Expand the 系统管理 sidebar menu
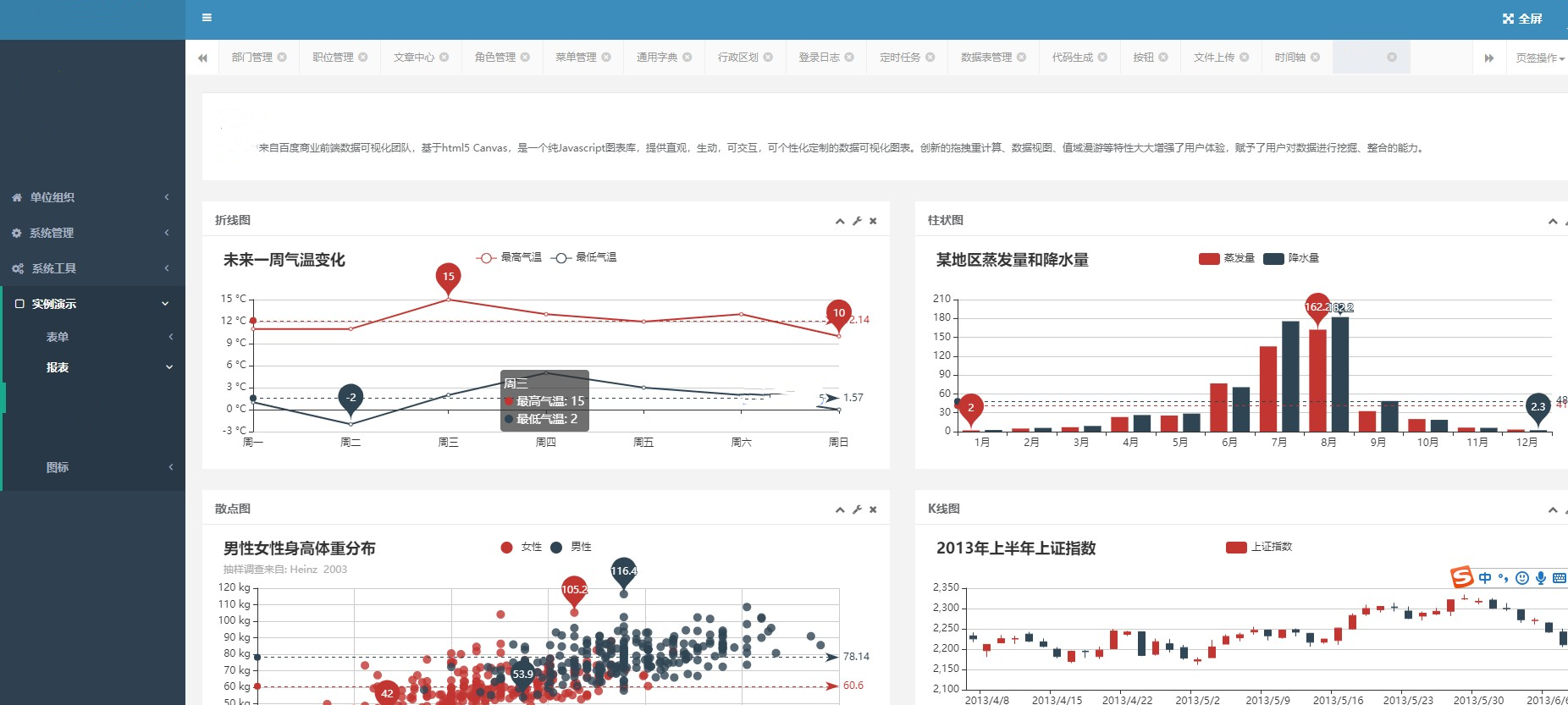This screenshot has height=705, width=1568. coord(92,233)
